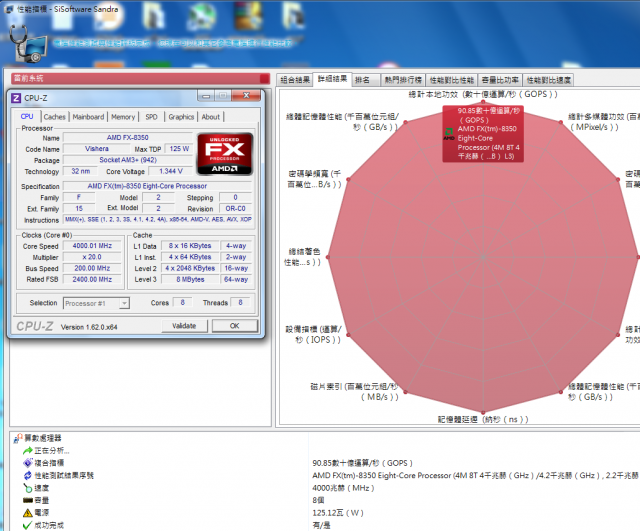Image resolution: width=640 pixels, height=531 pixels.
Task: Click the memory chip icon beside 容量
Action: 27,500
